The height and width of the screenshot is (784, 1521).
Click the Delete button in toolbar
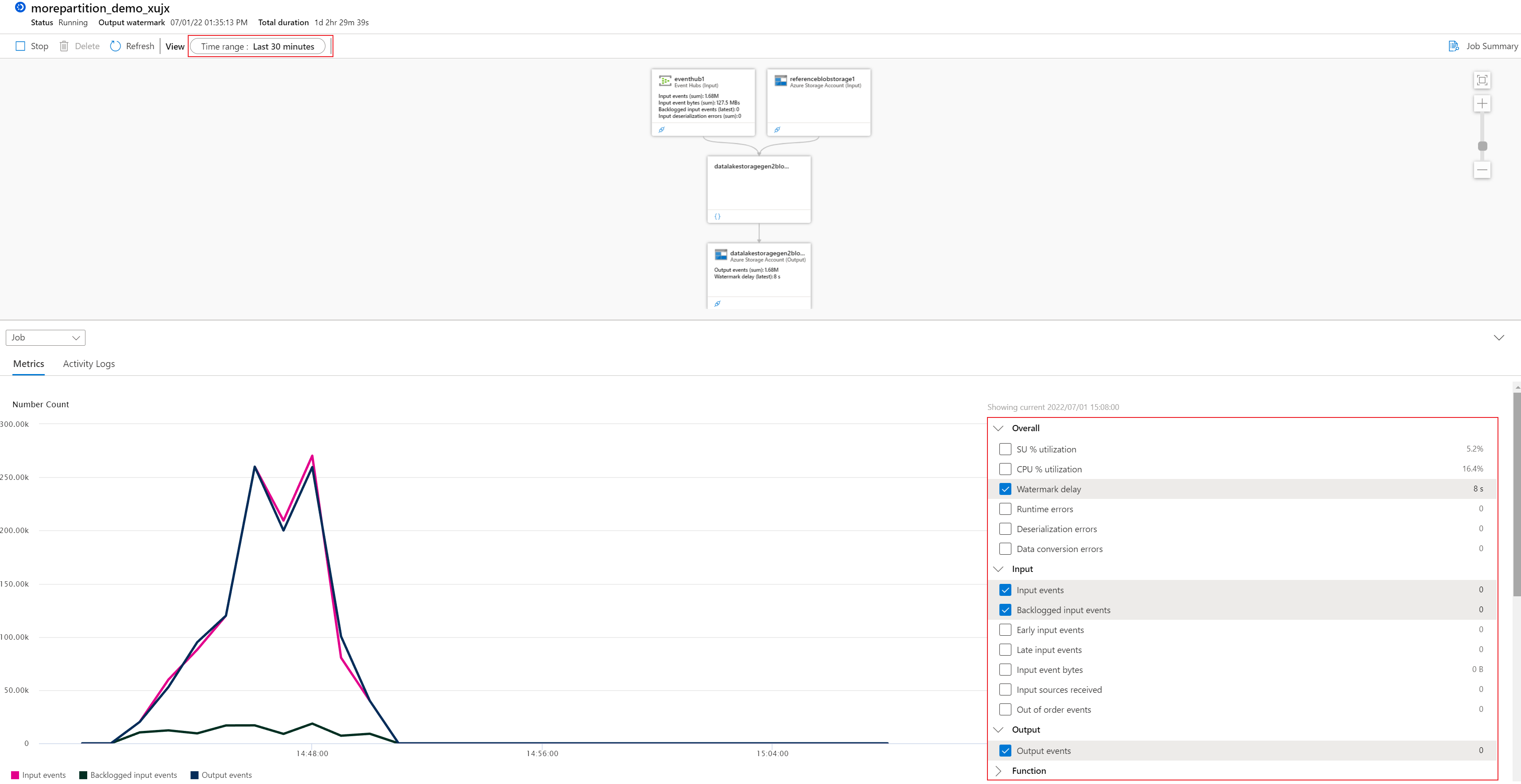click(x=80, y=46)
